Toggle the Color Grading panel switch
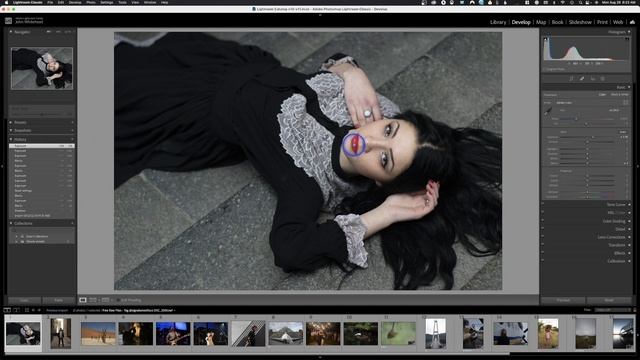This screenshot has height=360, width=640. (542, 221)
